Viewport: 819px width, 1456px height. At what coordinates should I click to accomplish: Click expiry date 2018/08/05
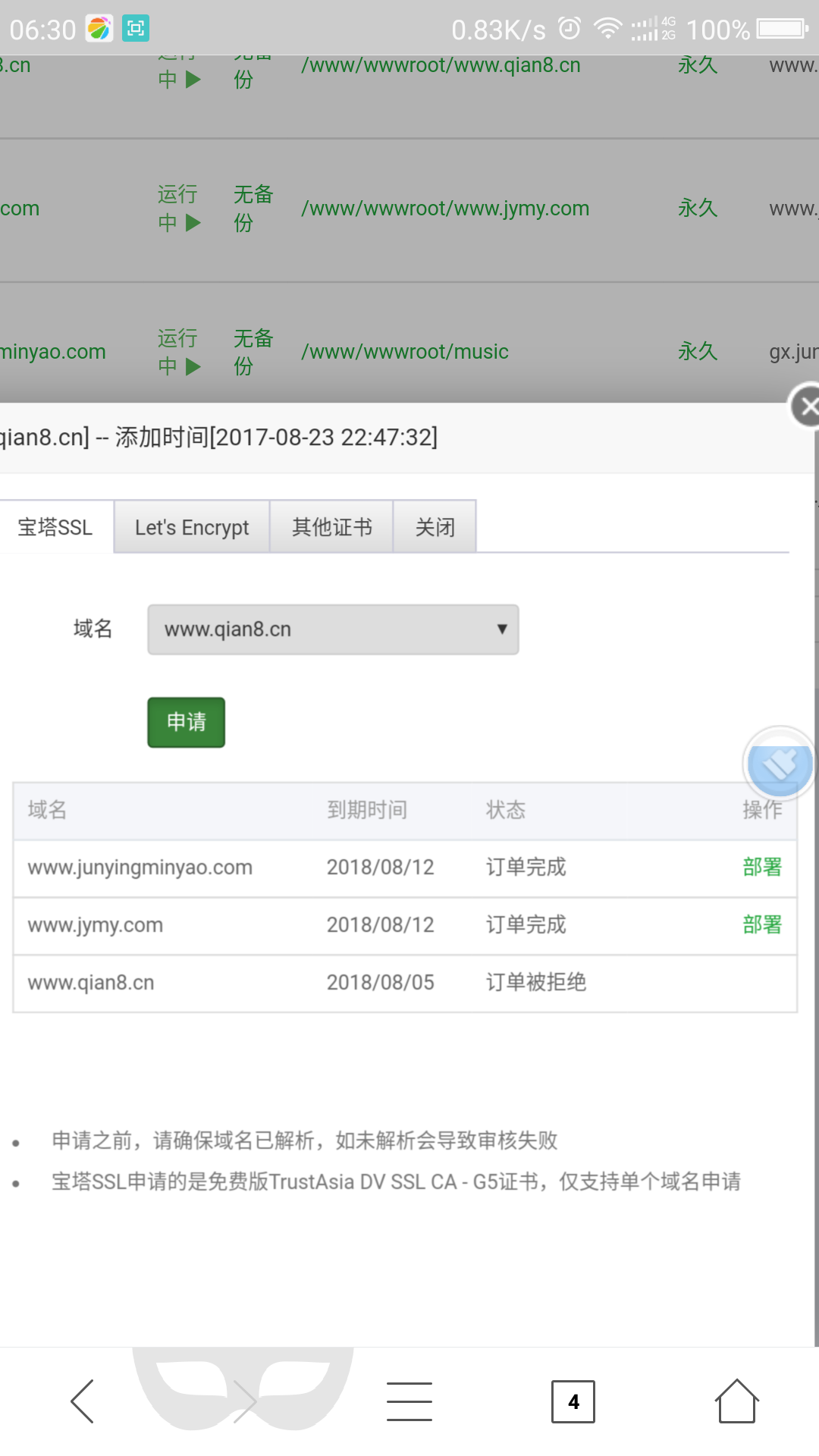tap(381, 983)
